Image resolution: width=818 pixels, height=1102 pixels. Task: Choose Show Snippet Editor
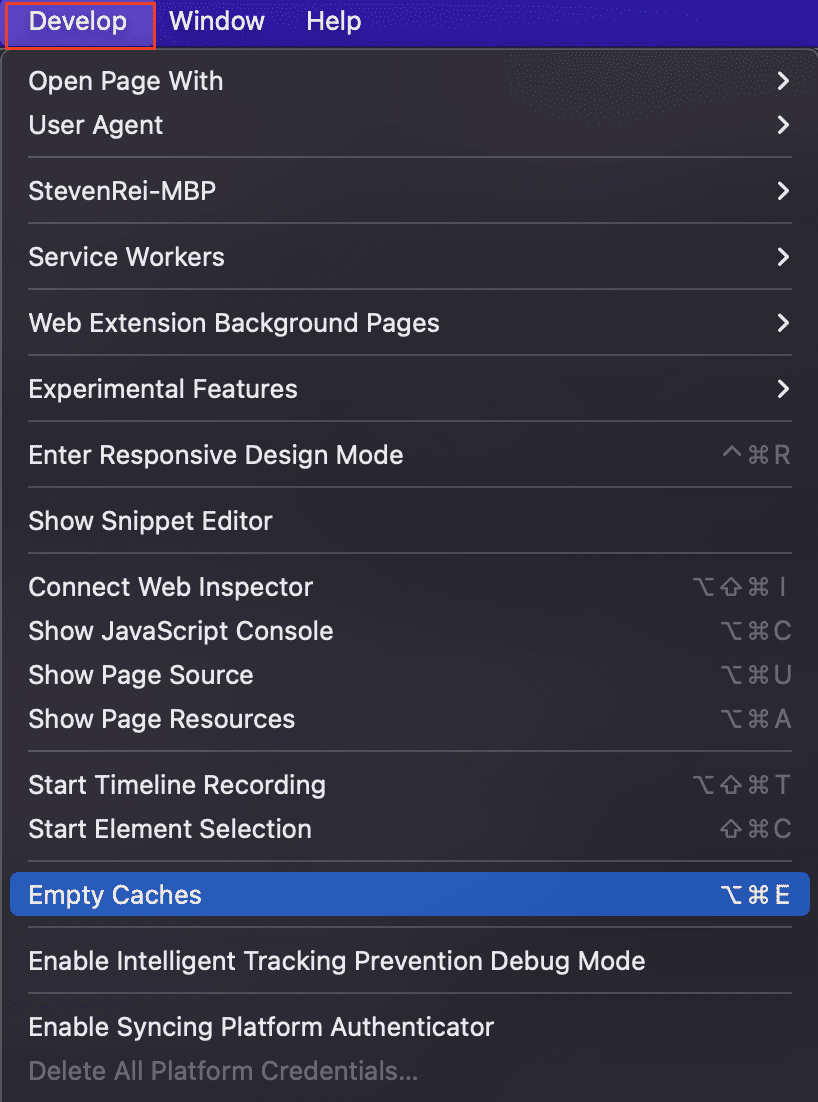(150, 521)
